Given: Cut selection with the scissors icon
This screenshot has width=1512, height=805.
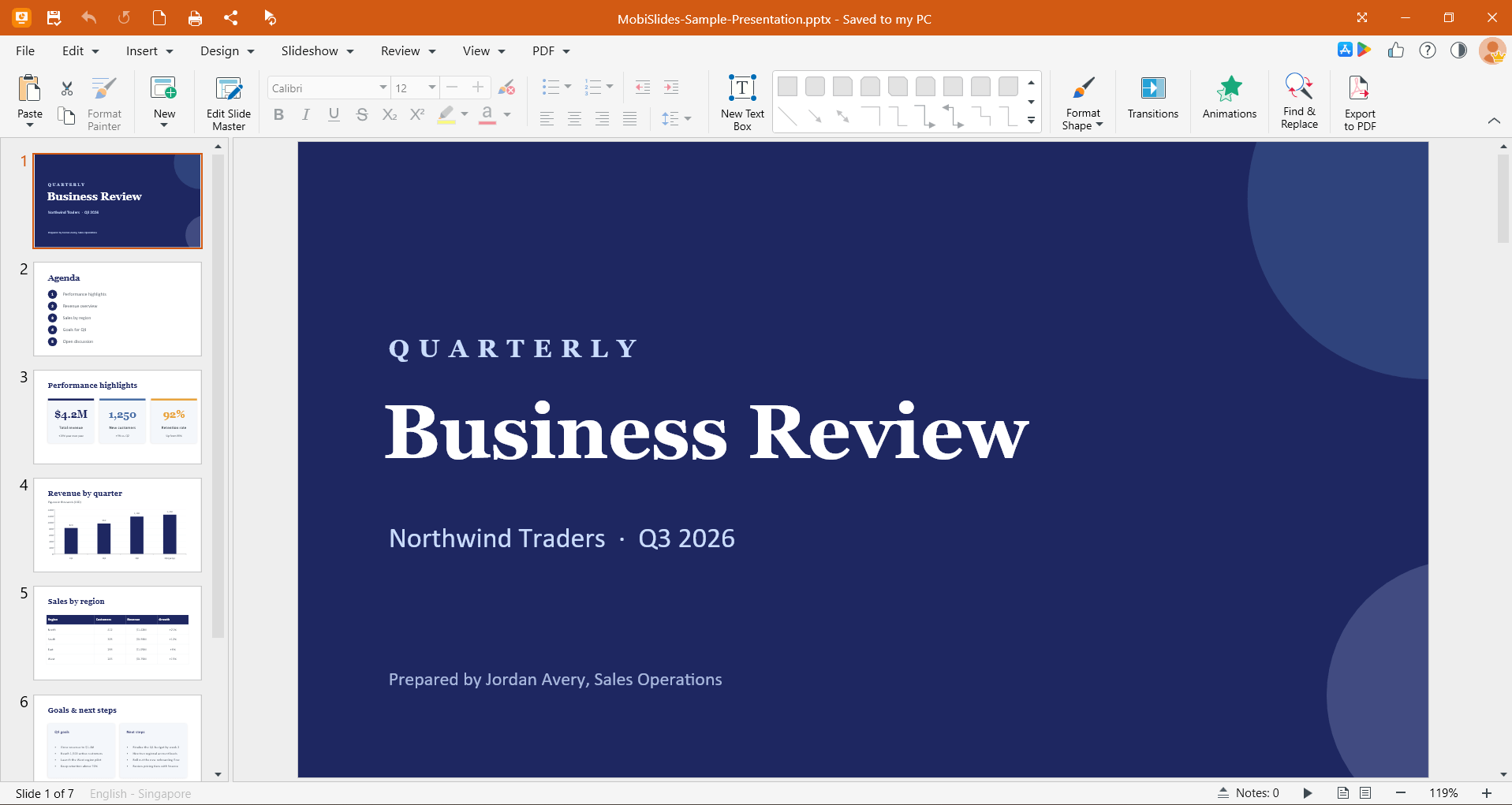Looking at the screenshot, I should (67, 88).
